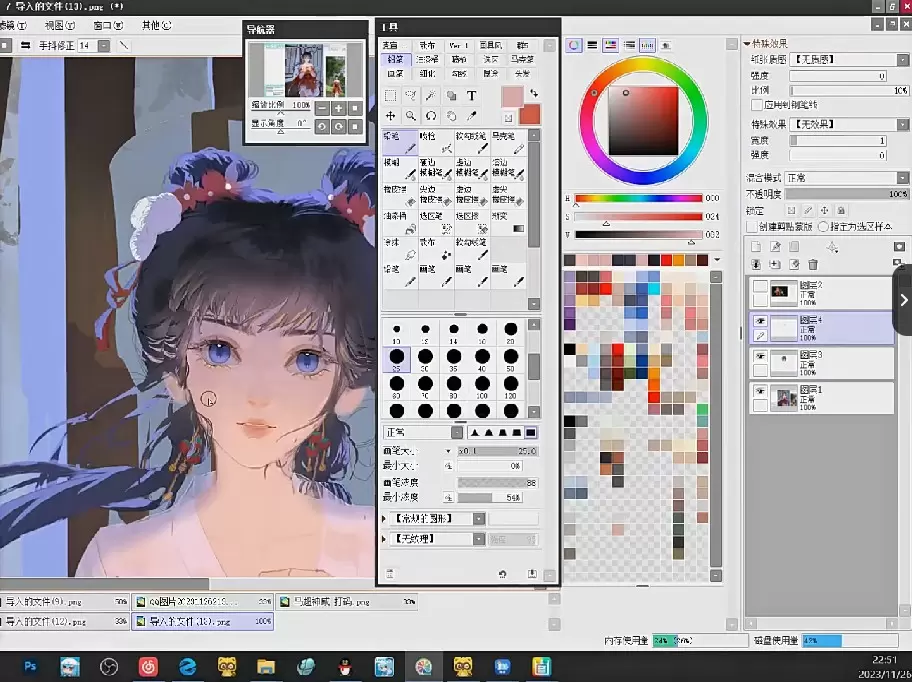Click the new layer icon
Image resolution: width=912 pixels, height=682 pixels.
click(756, 247)
